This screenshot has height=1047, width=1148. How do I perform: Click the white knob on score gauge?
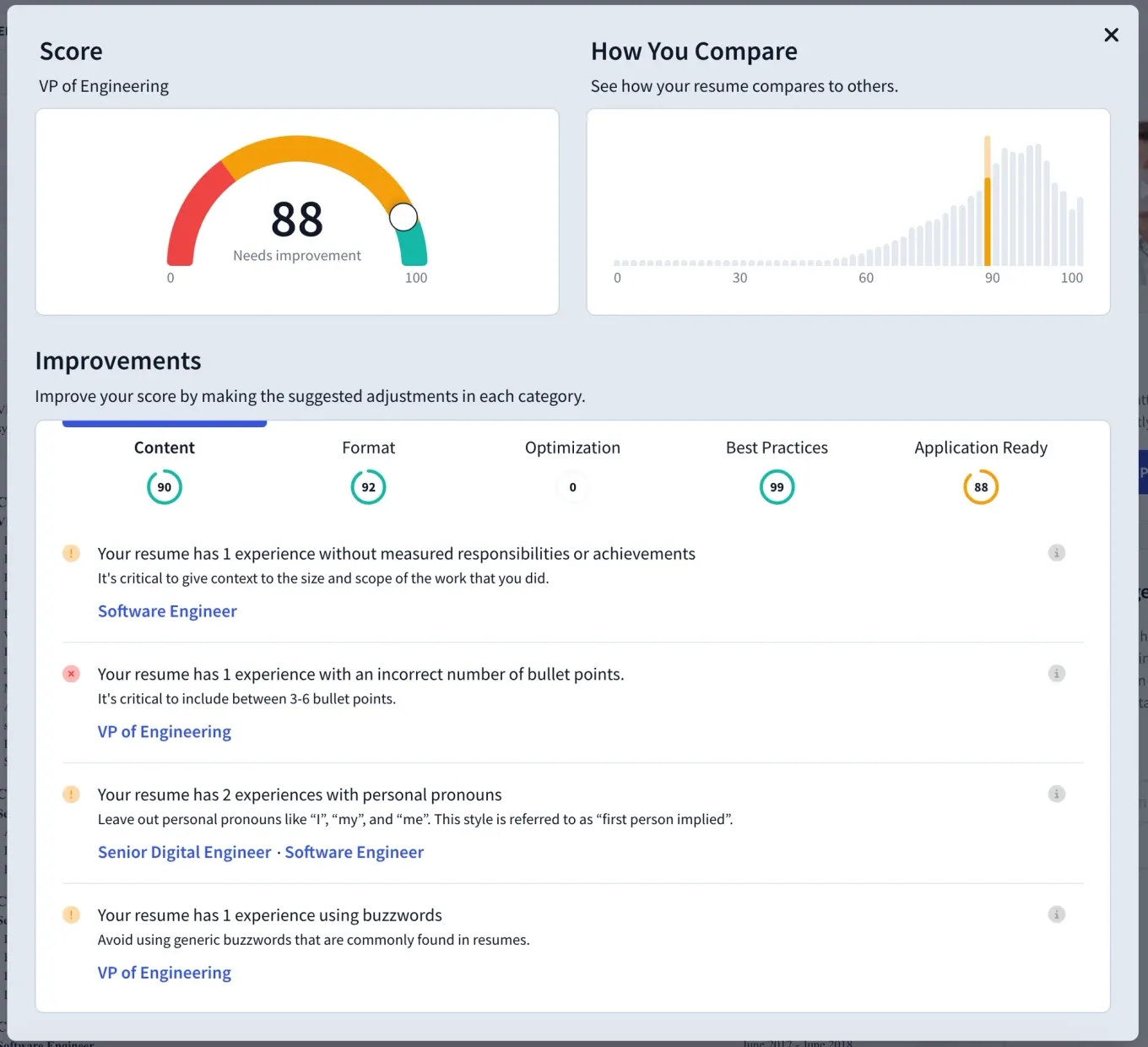[403, 217]
